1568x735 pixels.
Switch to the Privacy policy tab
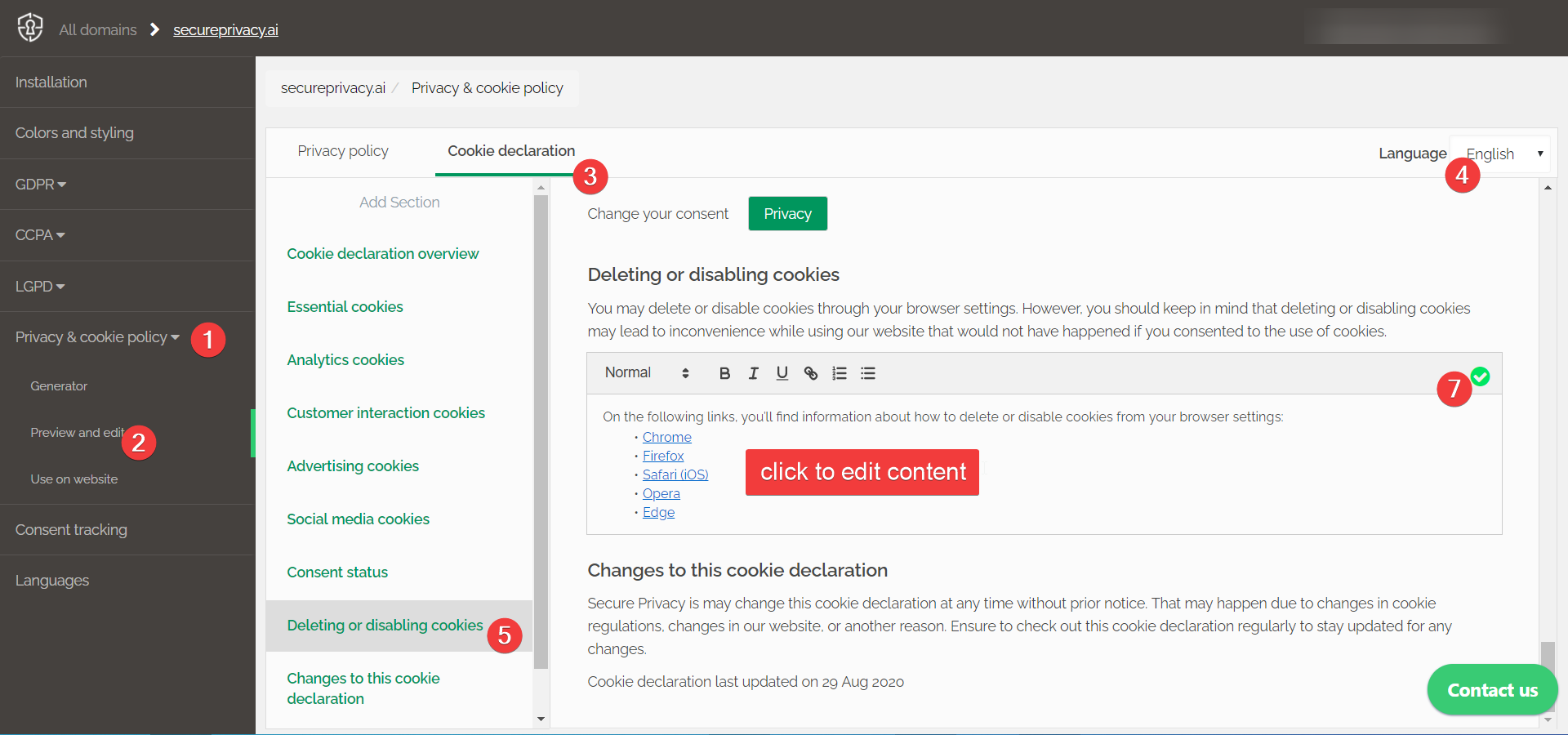343,150
